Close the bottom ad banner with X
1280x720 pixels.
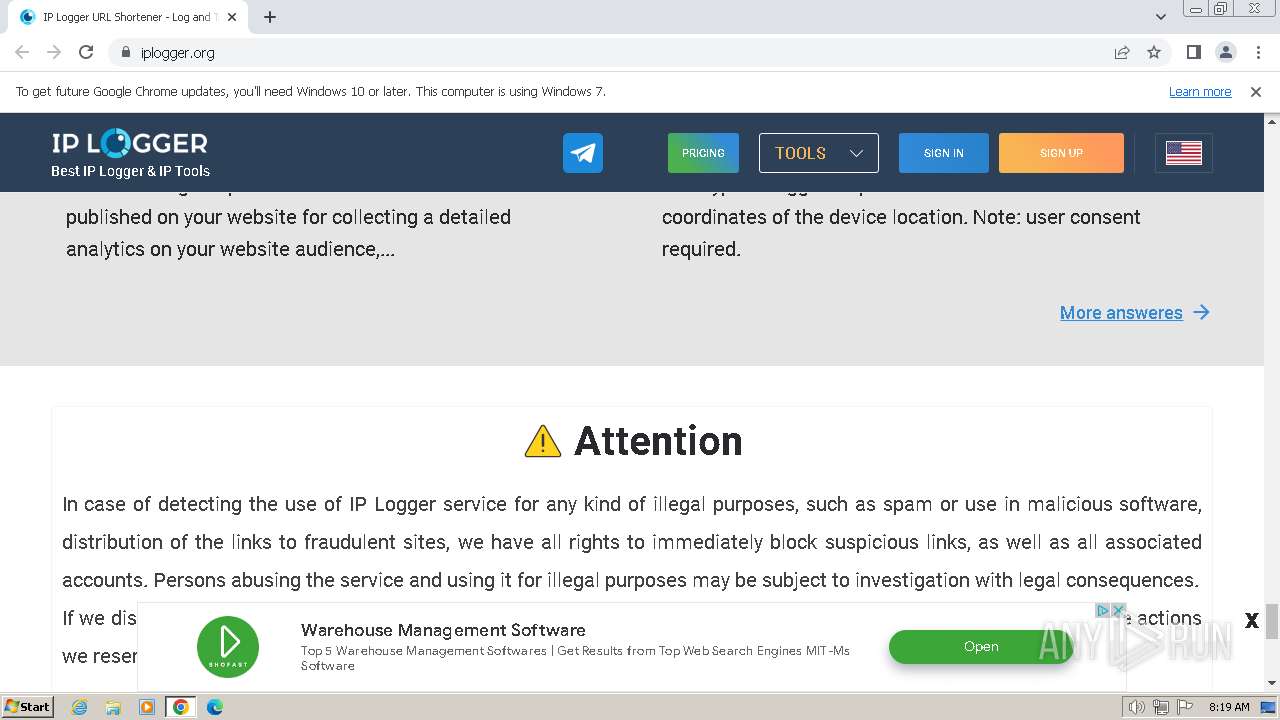click(1251, 621)
